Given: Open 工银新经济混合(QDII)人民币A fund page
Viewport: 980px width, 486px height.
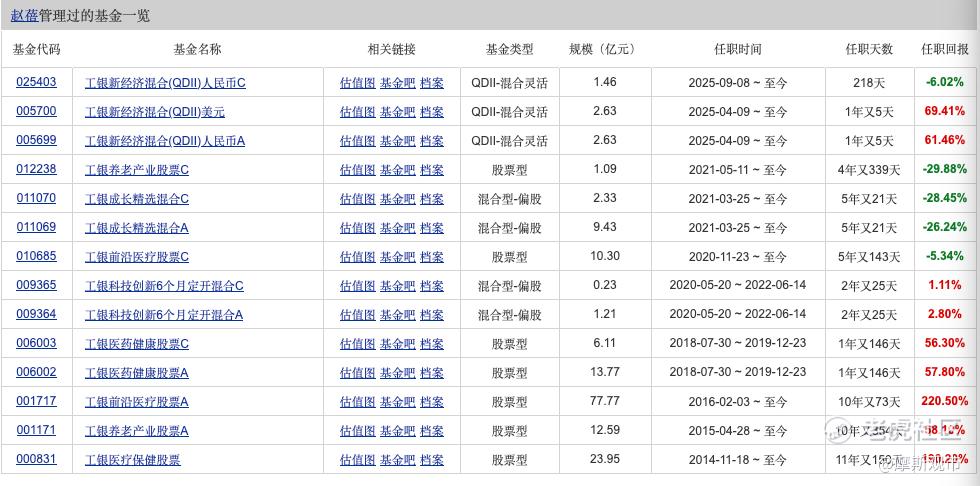Looking at the screenshot, I should (165, 141).
